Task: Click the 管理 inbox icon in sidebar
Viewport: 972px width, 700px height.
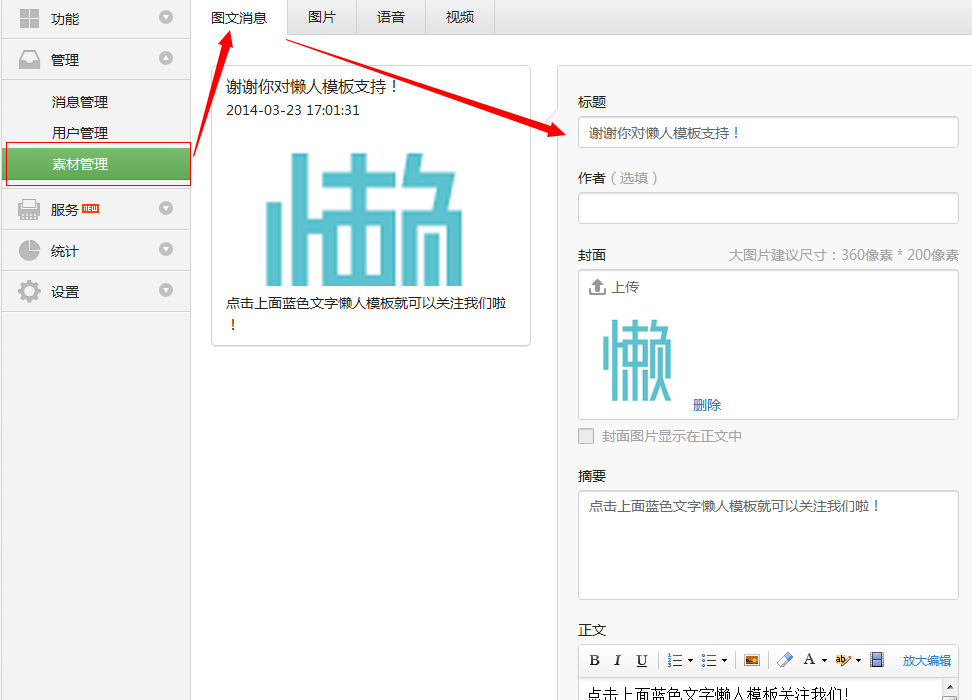Action: coord(29,60)
